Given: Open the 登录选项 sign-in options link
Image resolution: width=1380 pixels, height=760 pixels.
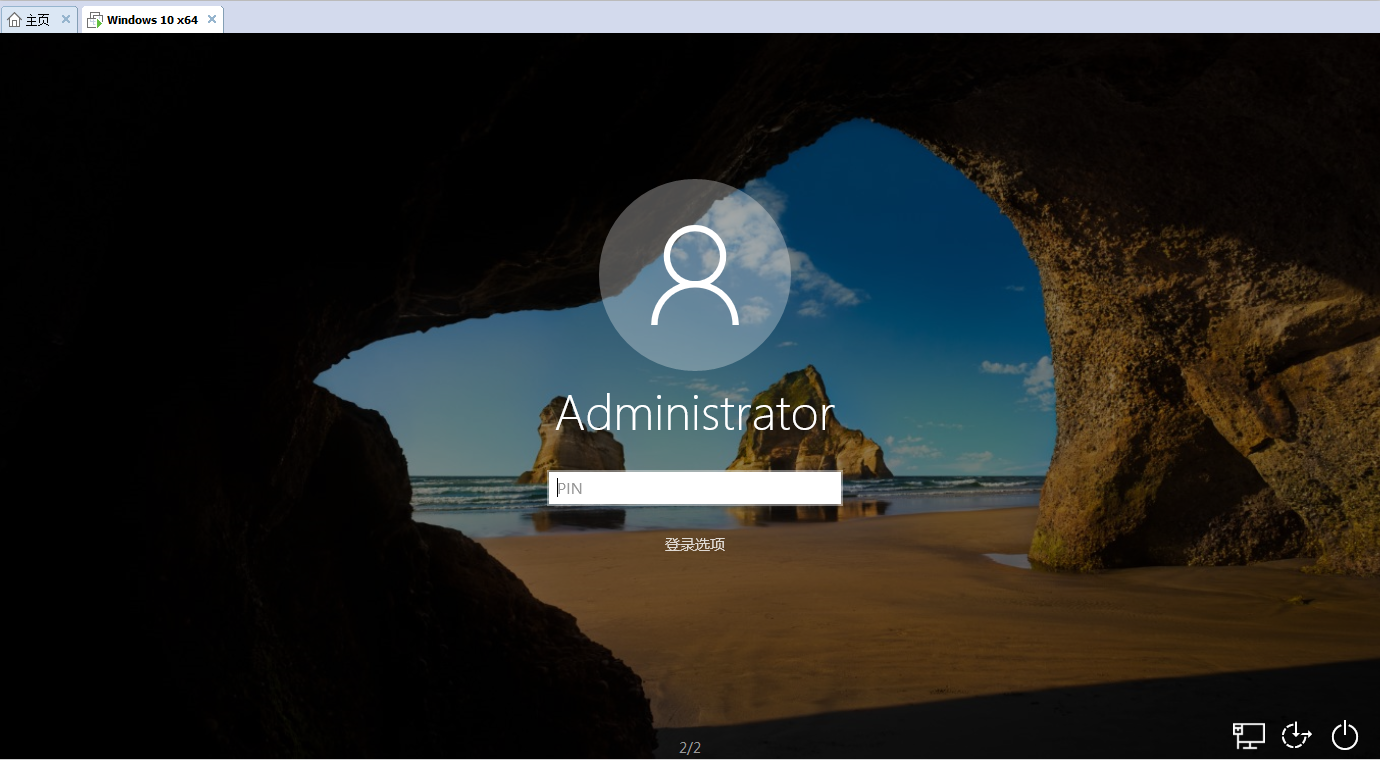Looking at the screenshot, I should pyautogui.click(x=694, y=544).
